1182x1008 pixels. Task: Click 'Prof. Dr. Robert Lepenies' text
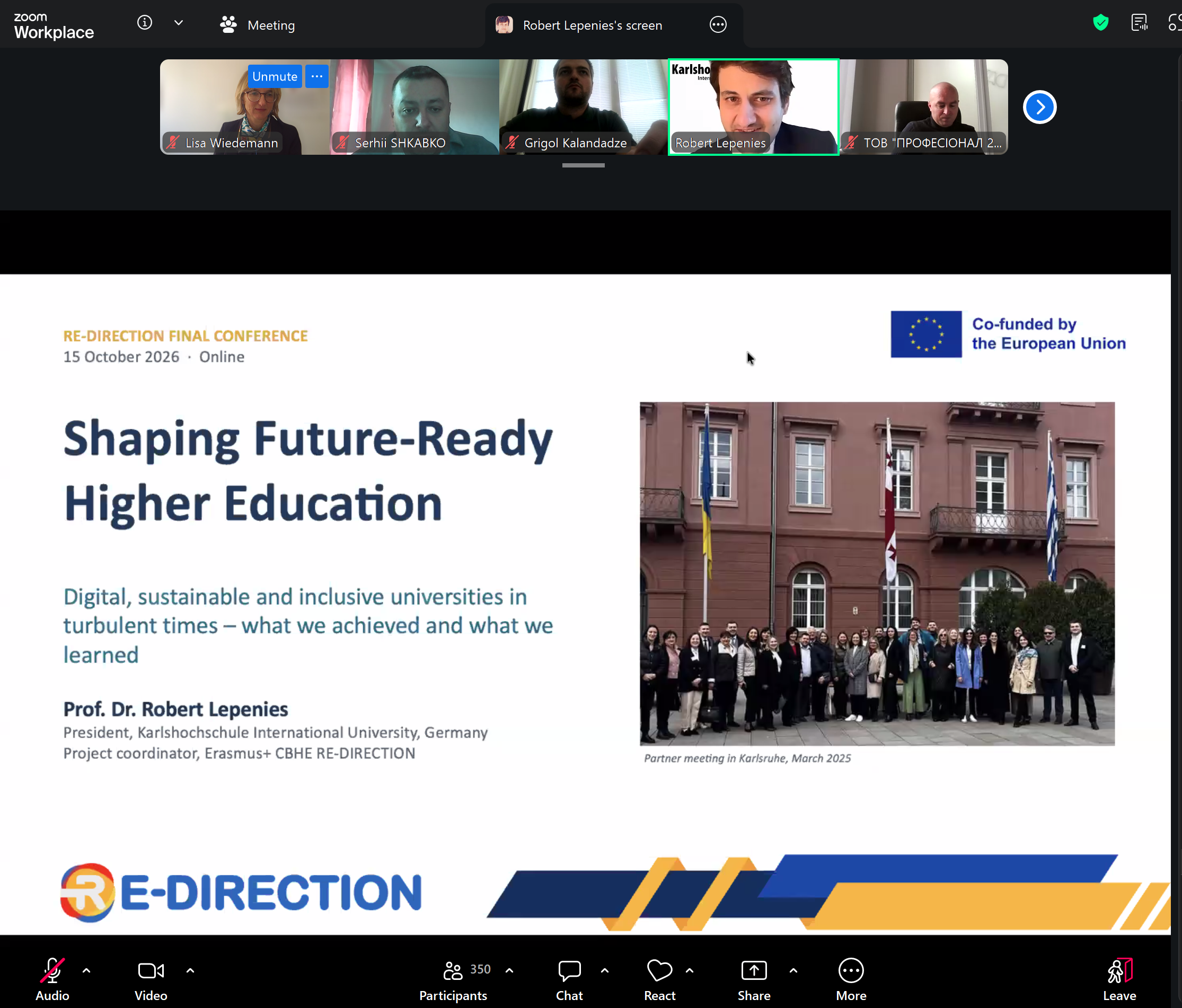(175, 709)
